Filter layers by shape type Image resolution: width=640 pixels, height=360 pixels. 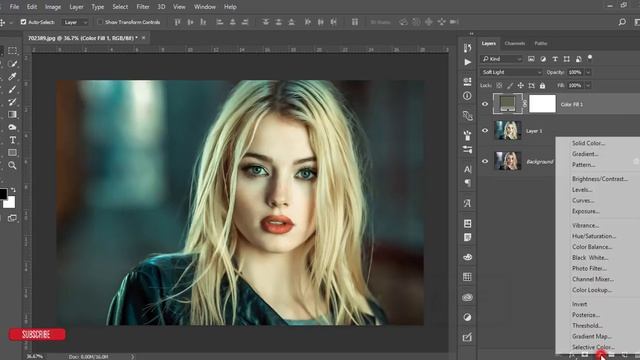point(567,59)
